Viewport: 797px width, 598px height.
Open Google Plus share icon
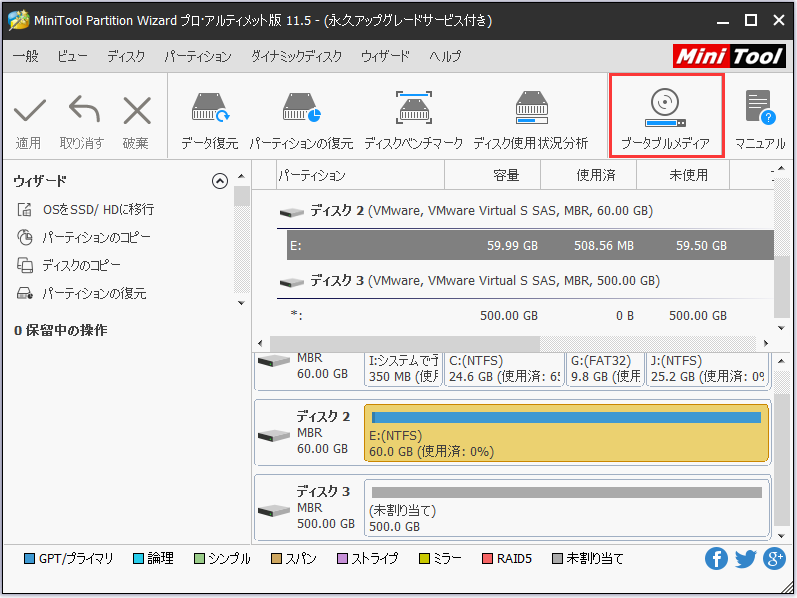[775, 559]
